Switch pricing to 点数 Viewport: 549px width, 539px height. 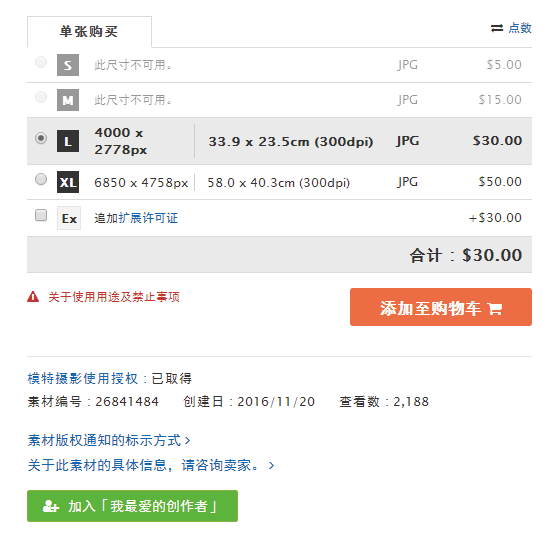[x=520, y=28]
